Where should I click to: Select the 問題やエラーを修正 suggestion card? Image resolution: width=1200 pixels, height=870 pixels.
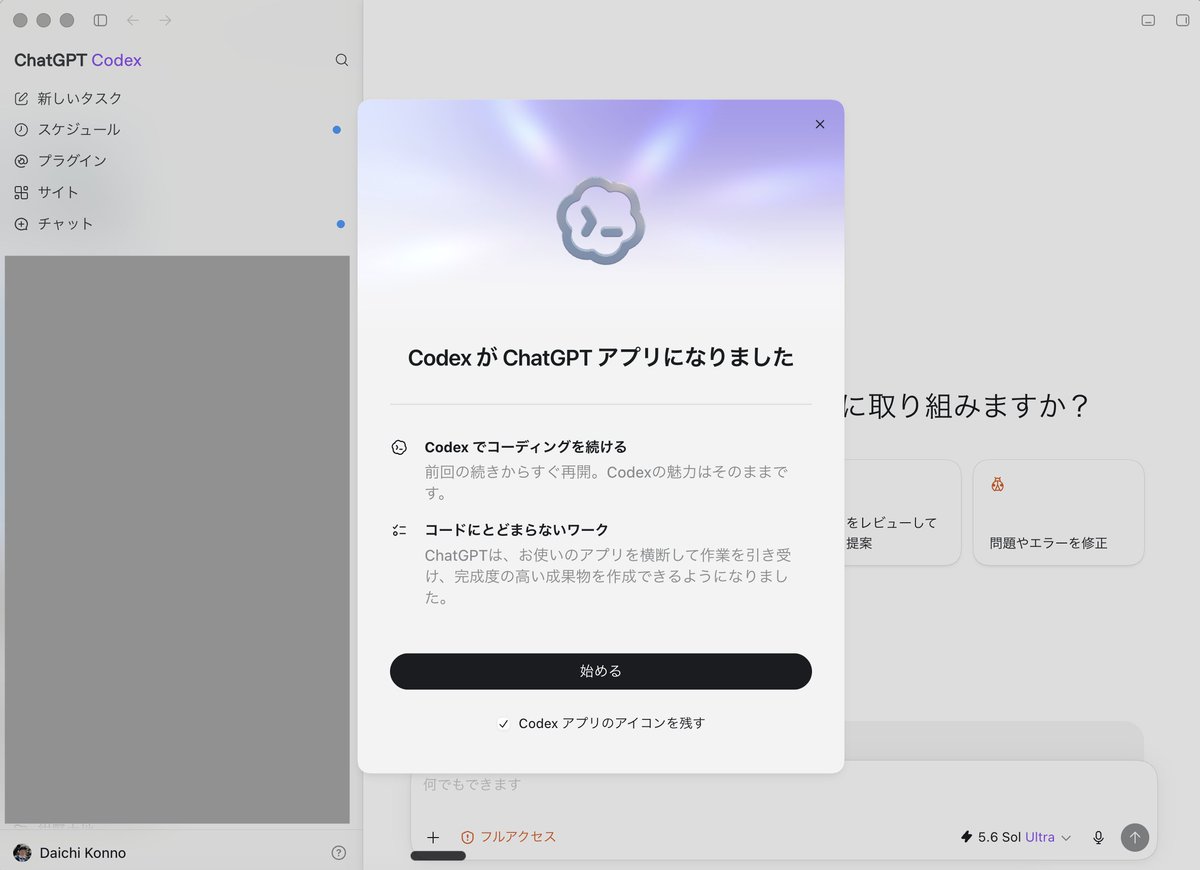point(1058,513)
